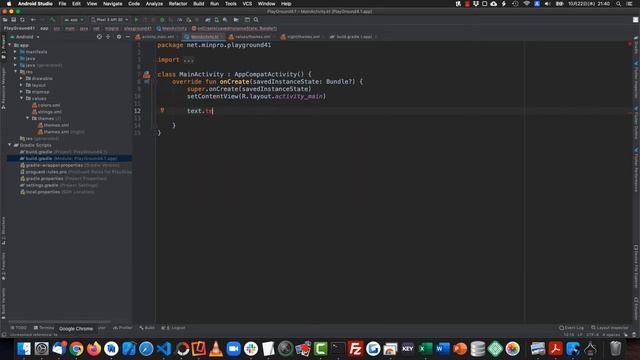This screenshot has height=360, width=640.
Task: Open the Android project view dropdown
Action: [25, 37]
